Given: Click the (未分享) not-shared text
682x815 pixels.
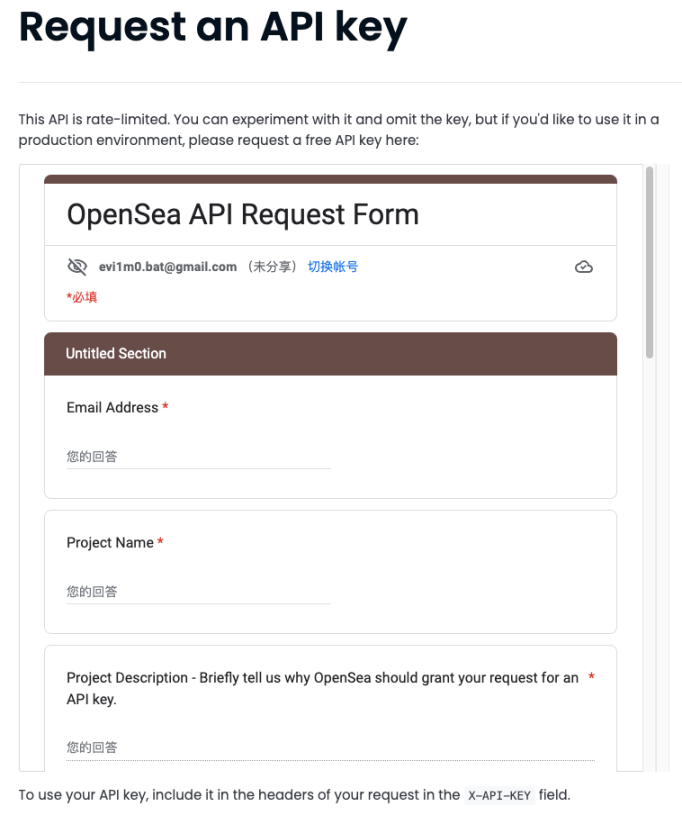Looking at the screenshot, I should [x=272, y=267].
